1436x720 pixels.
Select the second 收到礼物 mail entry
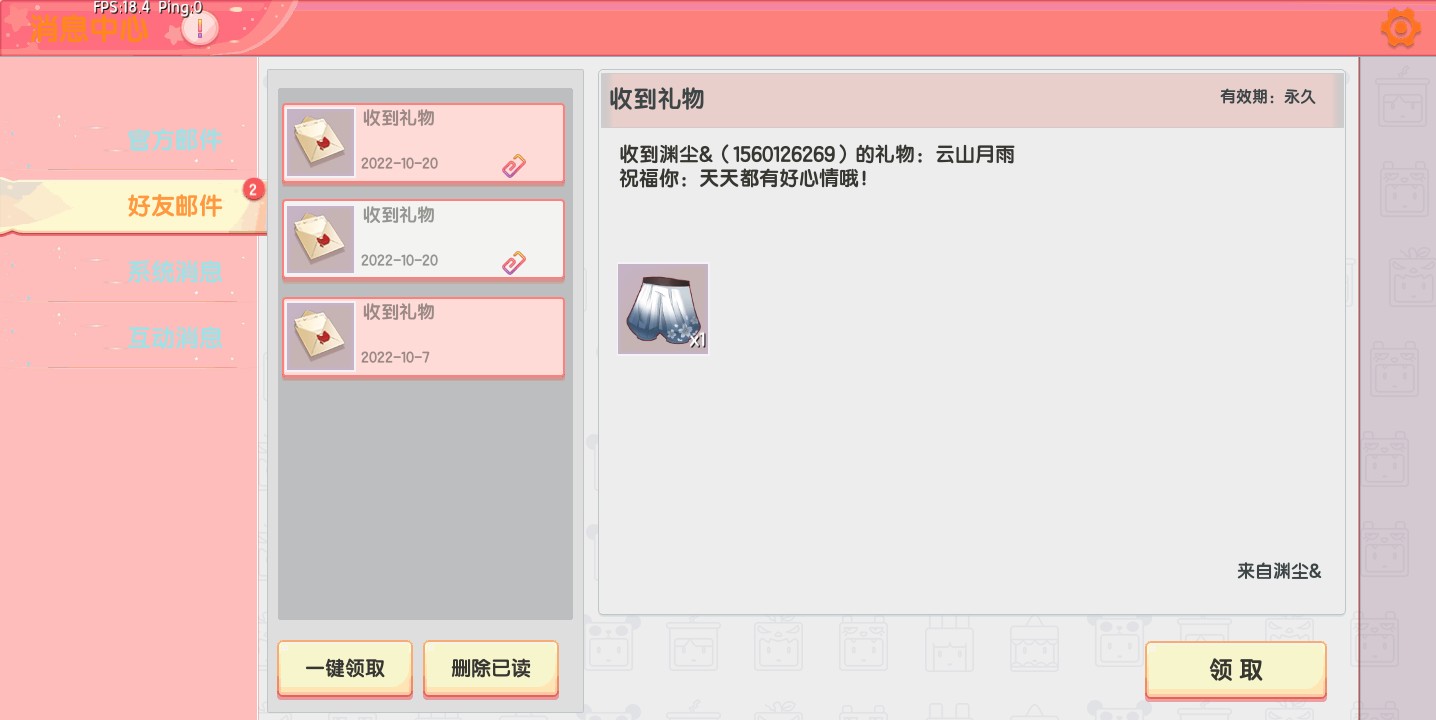424,240
